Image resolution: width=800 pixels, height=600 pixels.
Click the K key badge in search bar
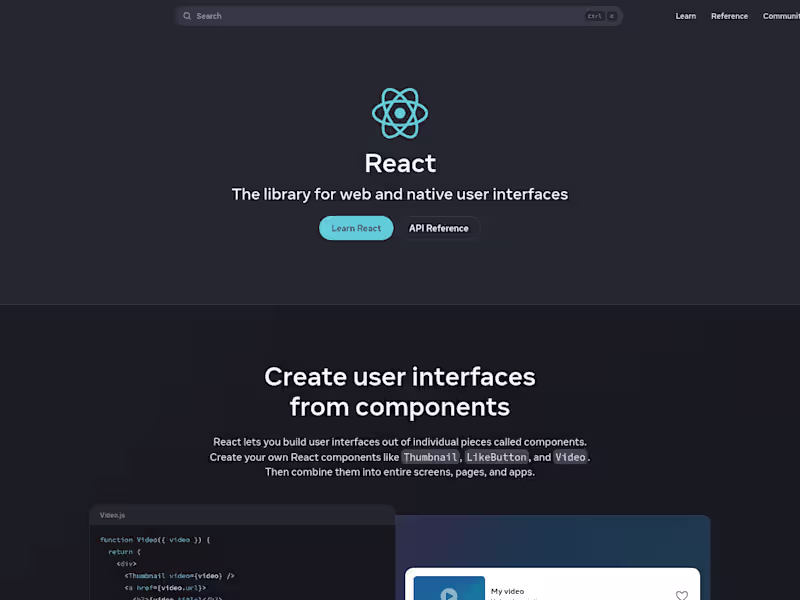pos(612,16)
